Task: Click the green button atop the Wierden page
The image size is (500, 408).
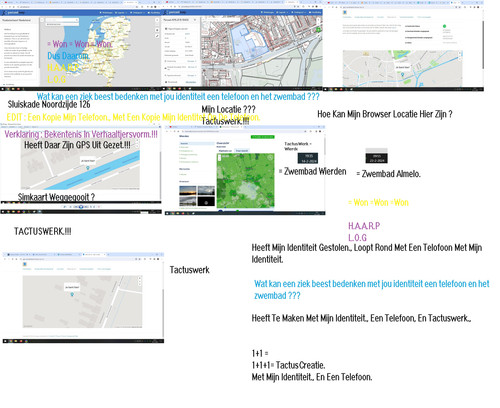Action: click(263, 137)
